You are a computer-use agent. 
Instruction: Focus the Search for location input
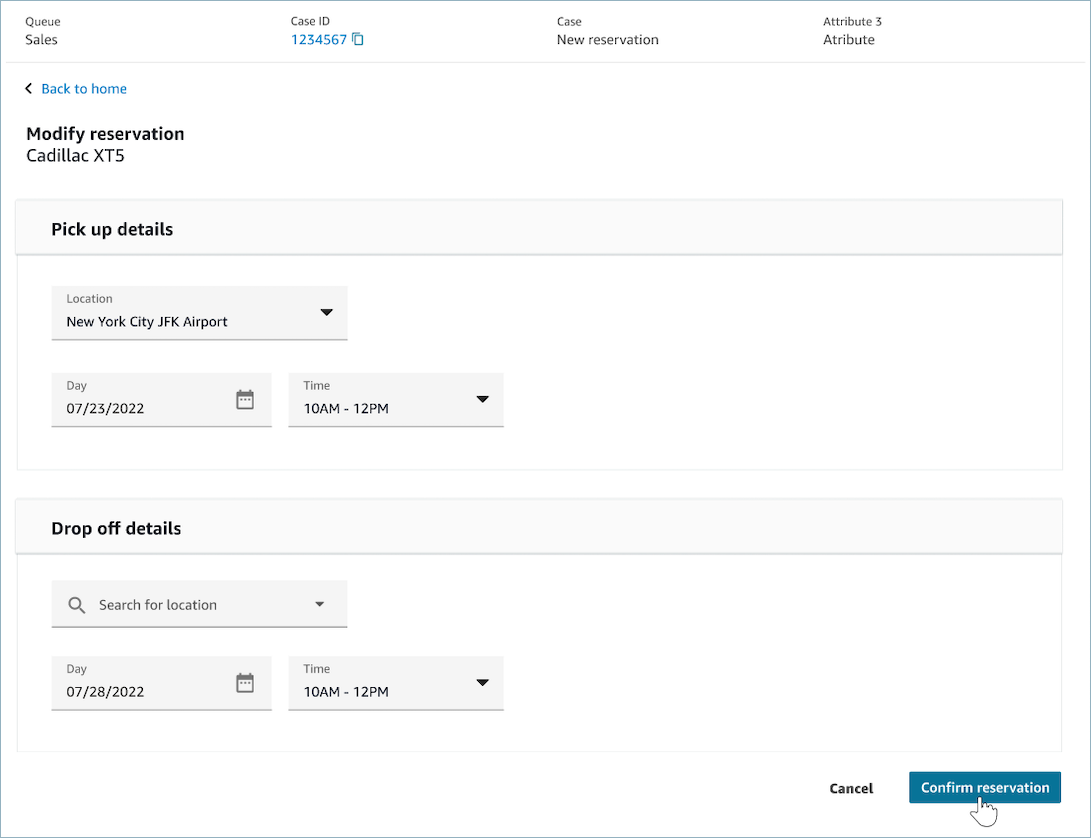(x=190, y=605)
